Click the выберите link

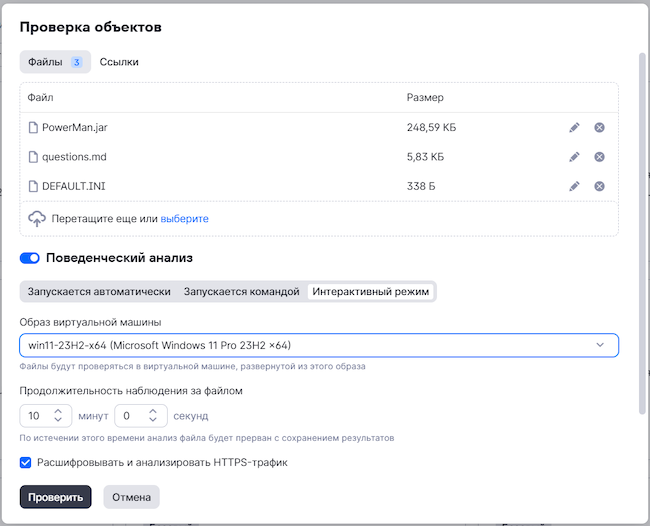185,218
